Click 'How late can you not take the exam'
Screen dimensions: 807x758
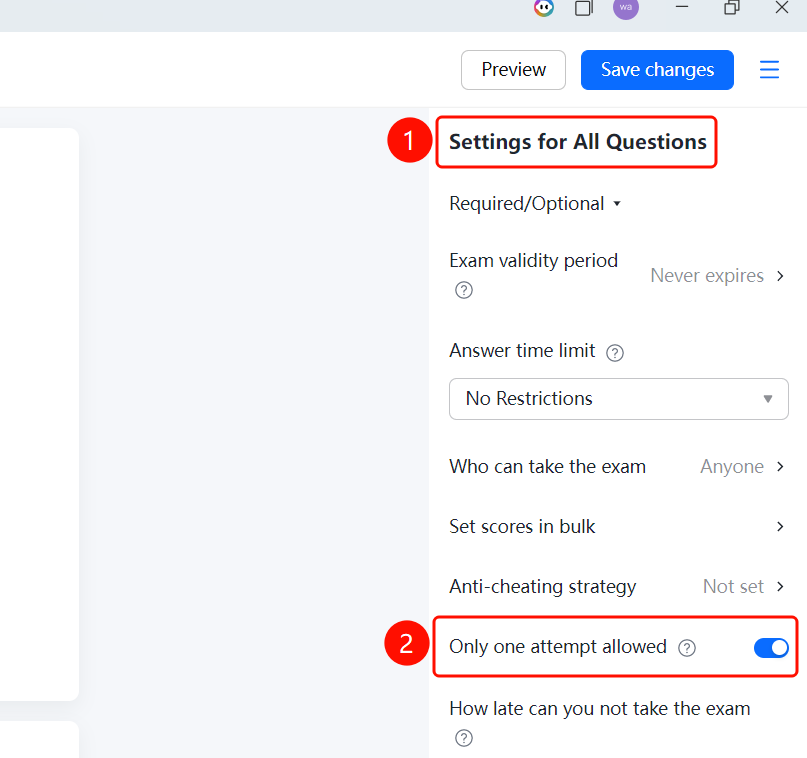(x=600, y=709)
